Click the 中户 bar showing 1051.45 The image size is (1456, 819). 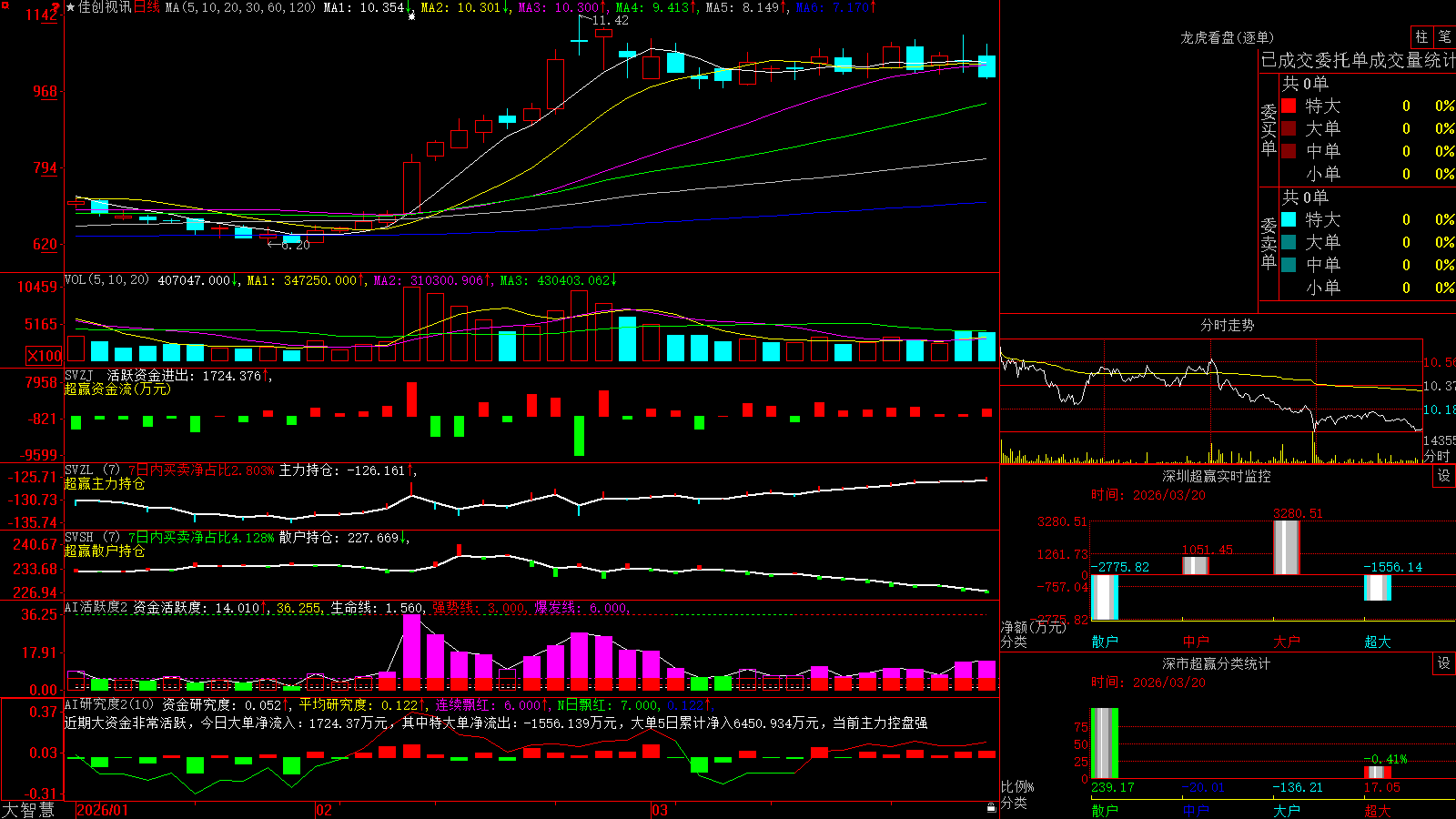[1196, 565]
